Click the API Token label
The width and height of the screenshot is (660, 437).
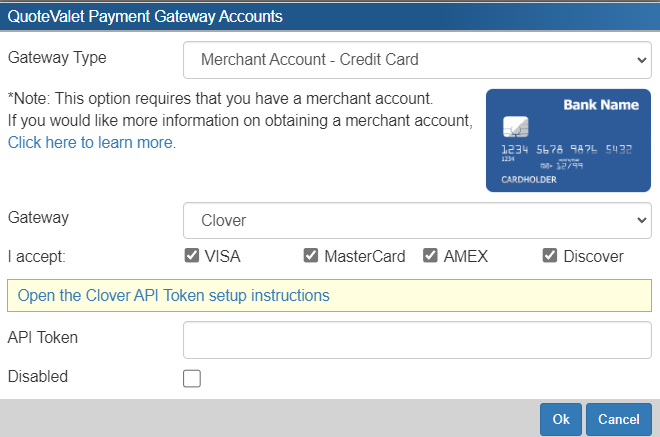point(43,337)
